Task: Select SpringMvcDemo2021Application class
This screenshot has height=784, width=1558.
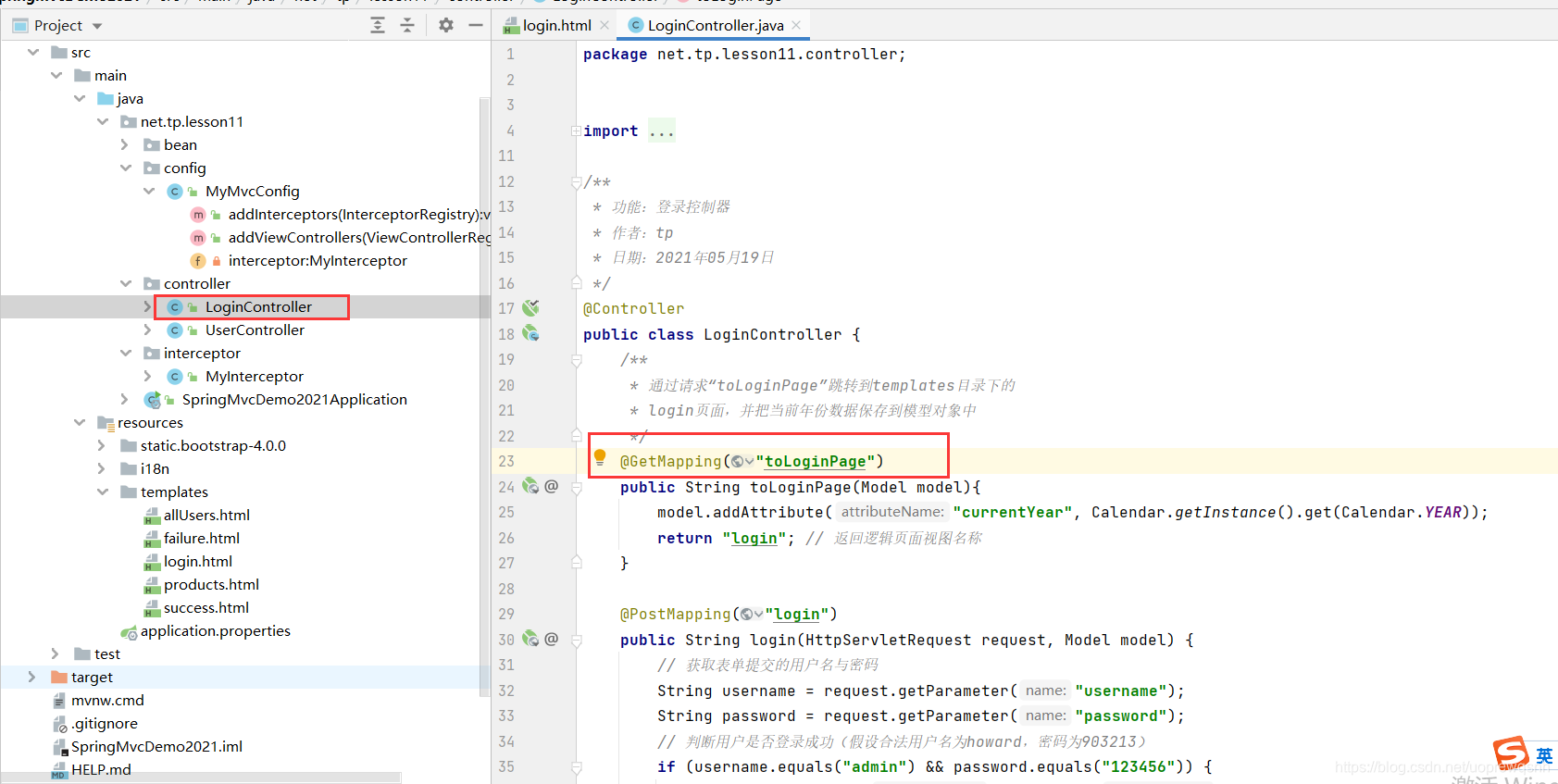Action: [x=293, y=400]
